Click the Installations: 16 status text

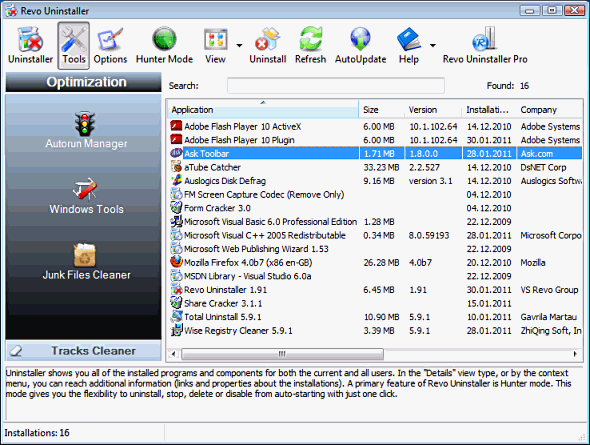tap(37, 433)
